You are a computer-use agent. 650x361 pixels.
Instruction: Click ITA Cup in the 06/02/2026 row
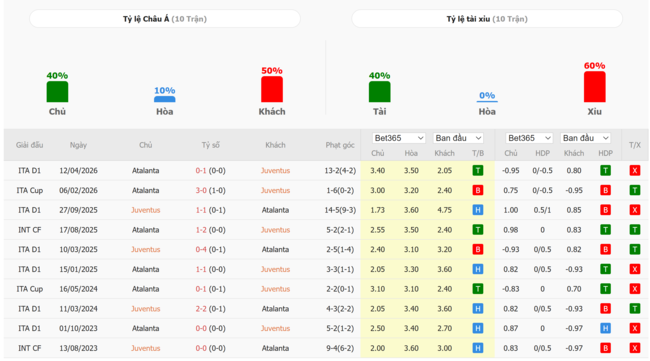click(29, 191)
